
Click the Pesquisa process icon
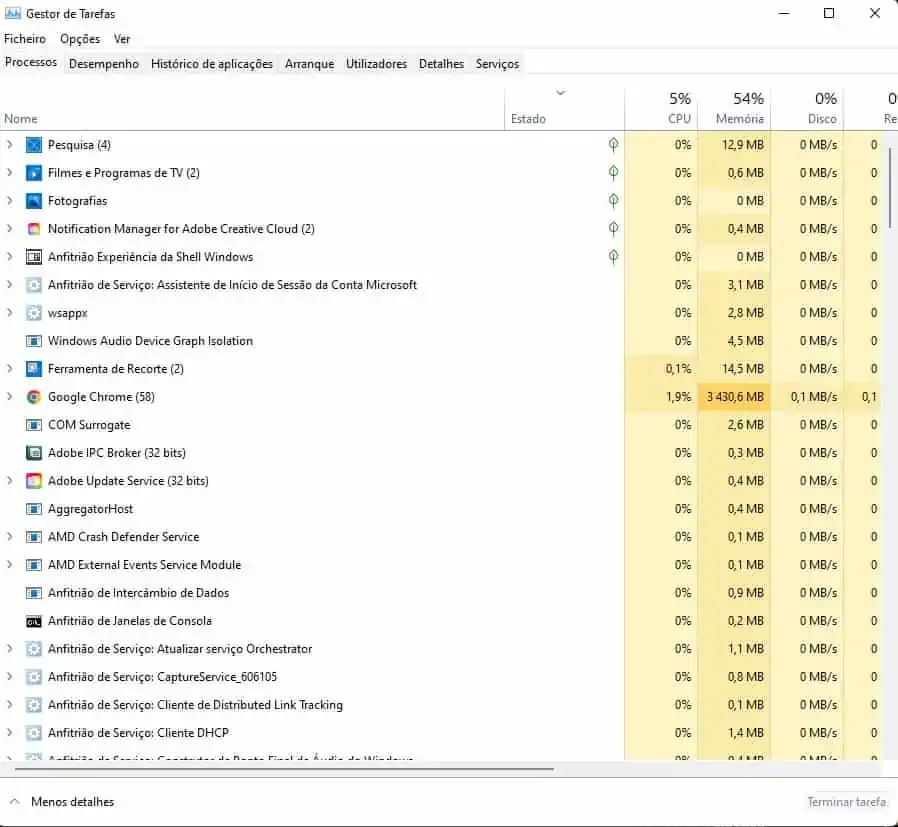(34, 145)
